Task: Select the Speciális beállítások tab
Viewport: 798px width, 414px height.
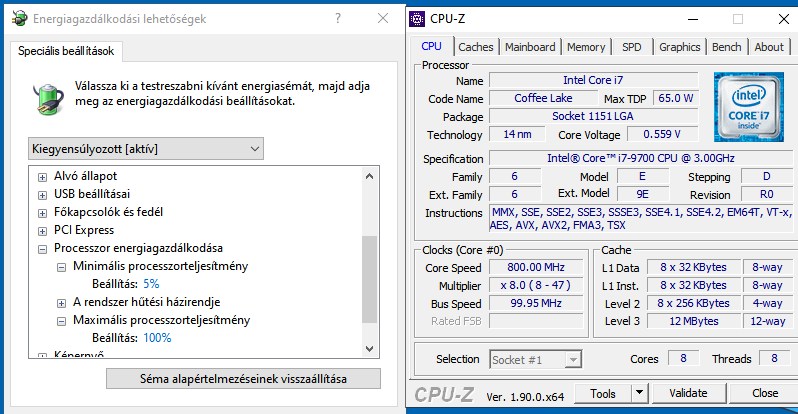Action: coord(66,51)
